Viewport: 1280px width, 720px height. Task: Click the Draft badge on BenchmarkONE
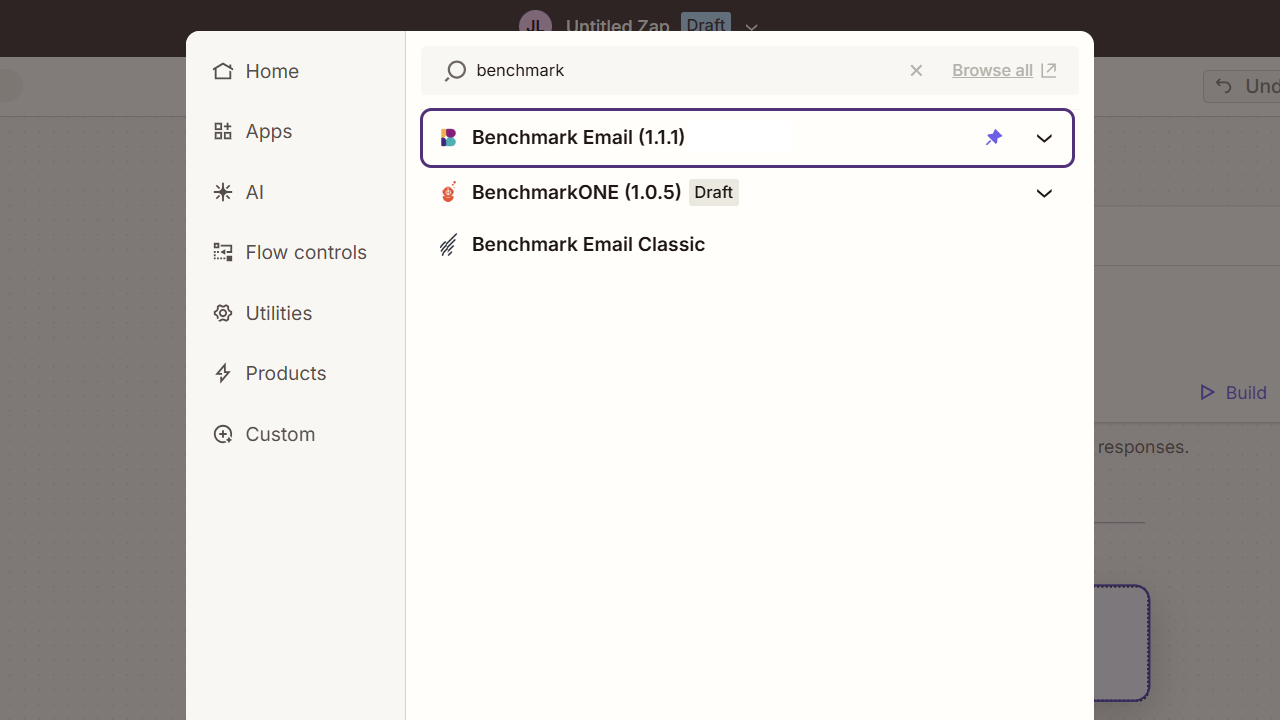point(714,192)
